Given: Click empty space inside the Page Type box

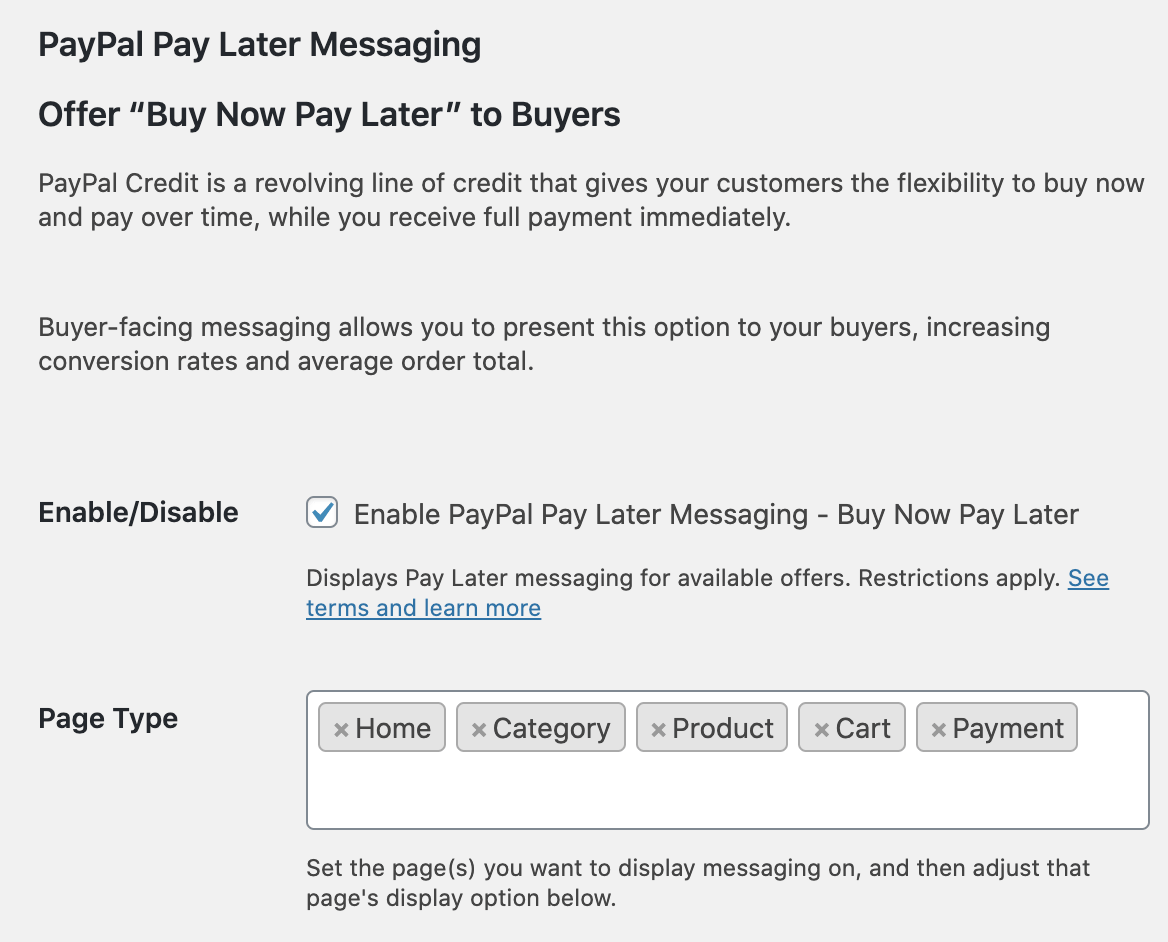Looking at the screenshot, I should point(728,795).
